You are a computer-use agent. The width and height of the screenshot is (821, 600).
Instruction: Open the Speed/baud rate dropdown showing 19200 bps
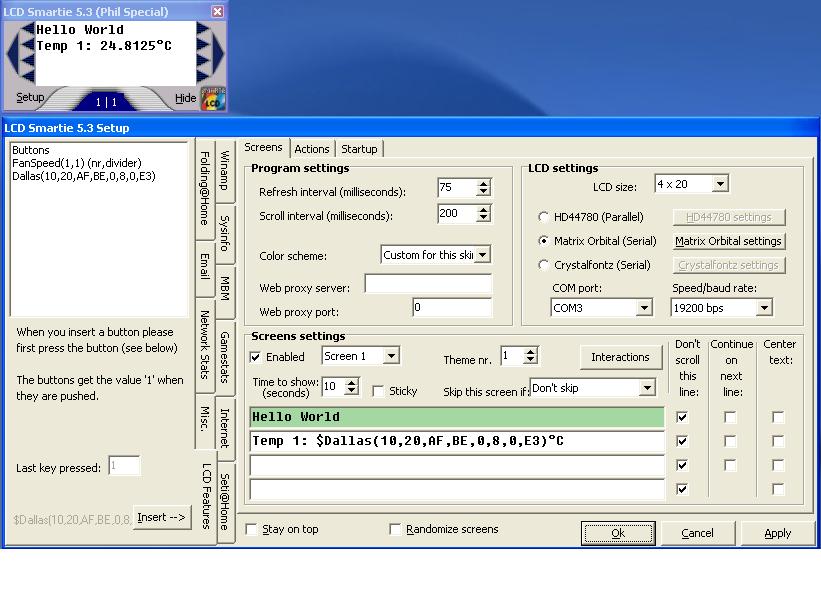click(764, 308)
